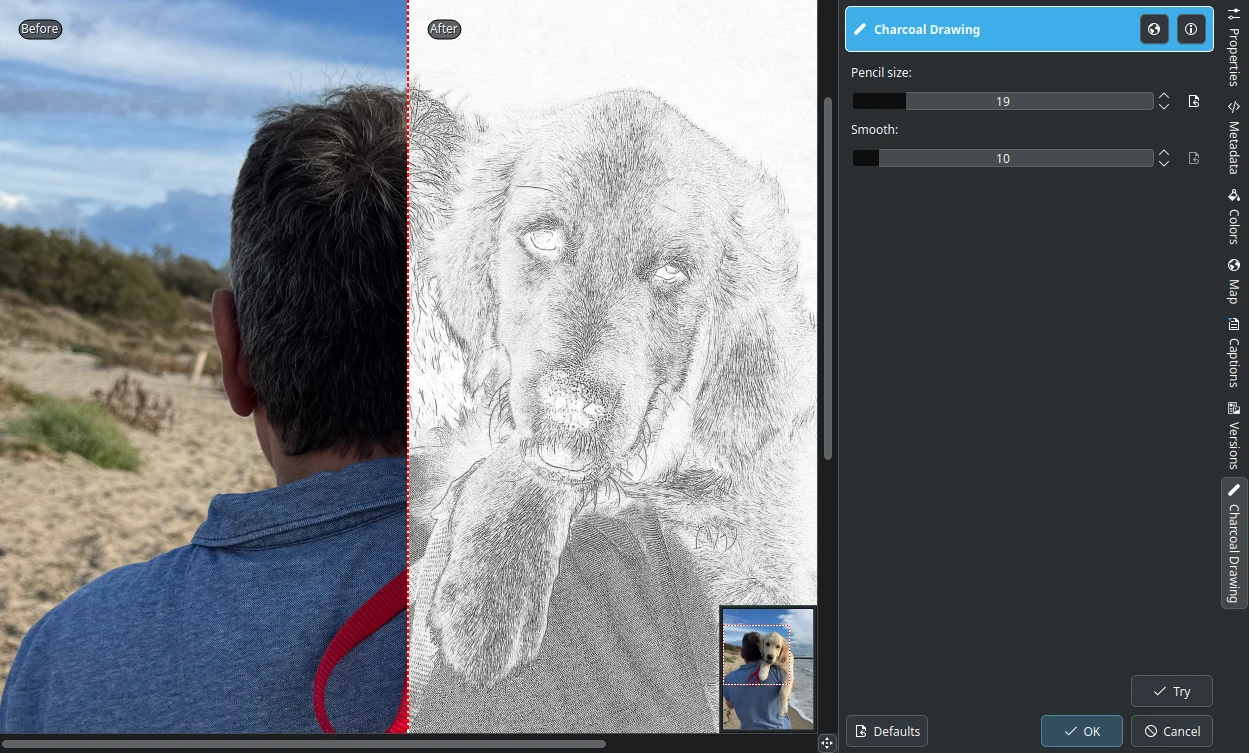This screenshot has height=753, width=1249.
Task: Restore settings with the Defaults button
Action: tap(886, 731)
